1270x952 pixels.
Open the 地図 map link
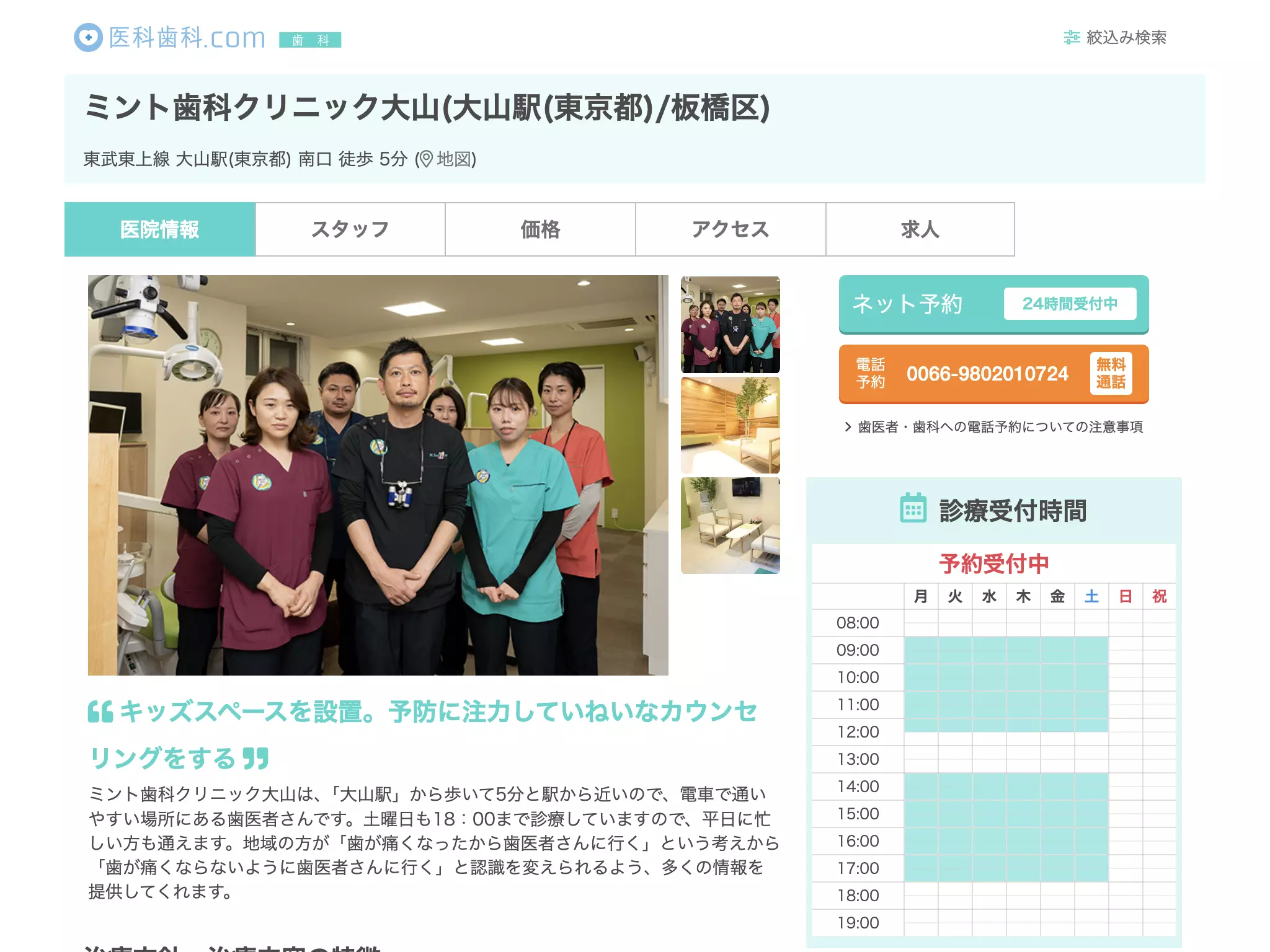pos(455,159)
